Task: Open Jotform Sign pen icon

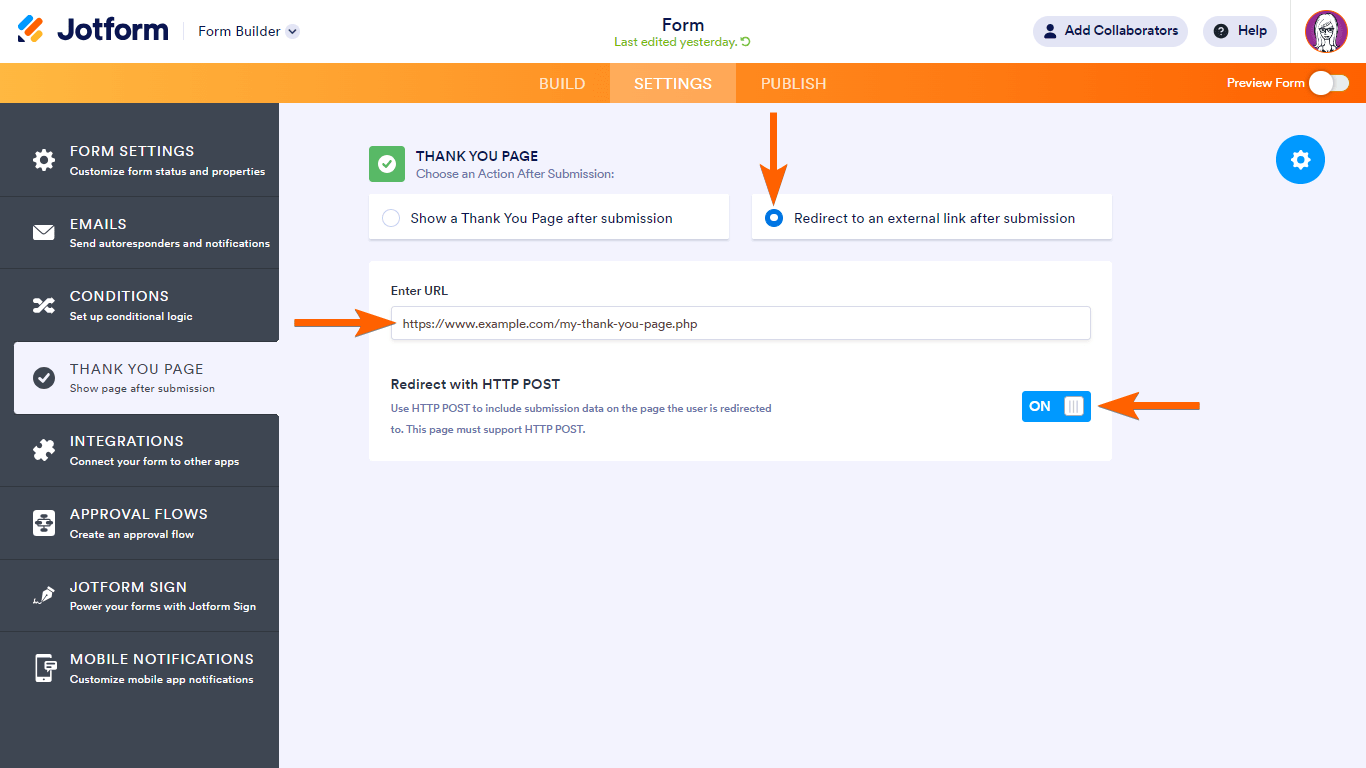Action: click(x=44, y=595)
